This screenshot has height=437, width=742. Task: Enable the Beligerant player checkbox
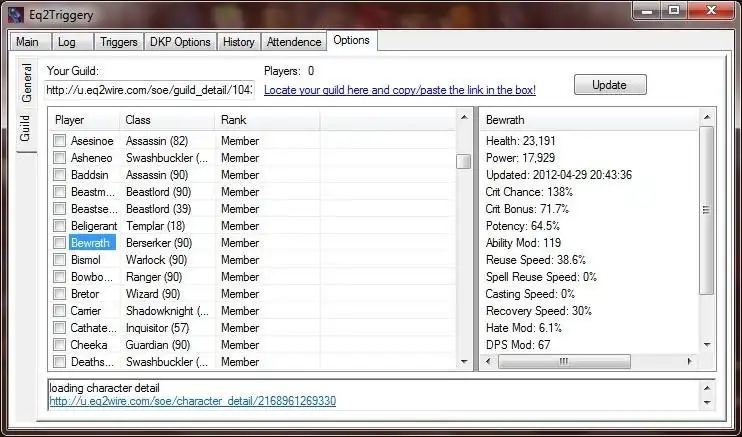[60, 226]
